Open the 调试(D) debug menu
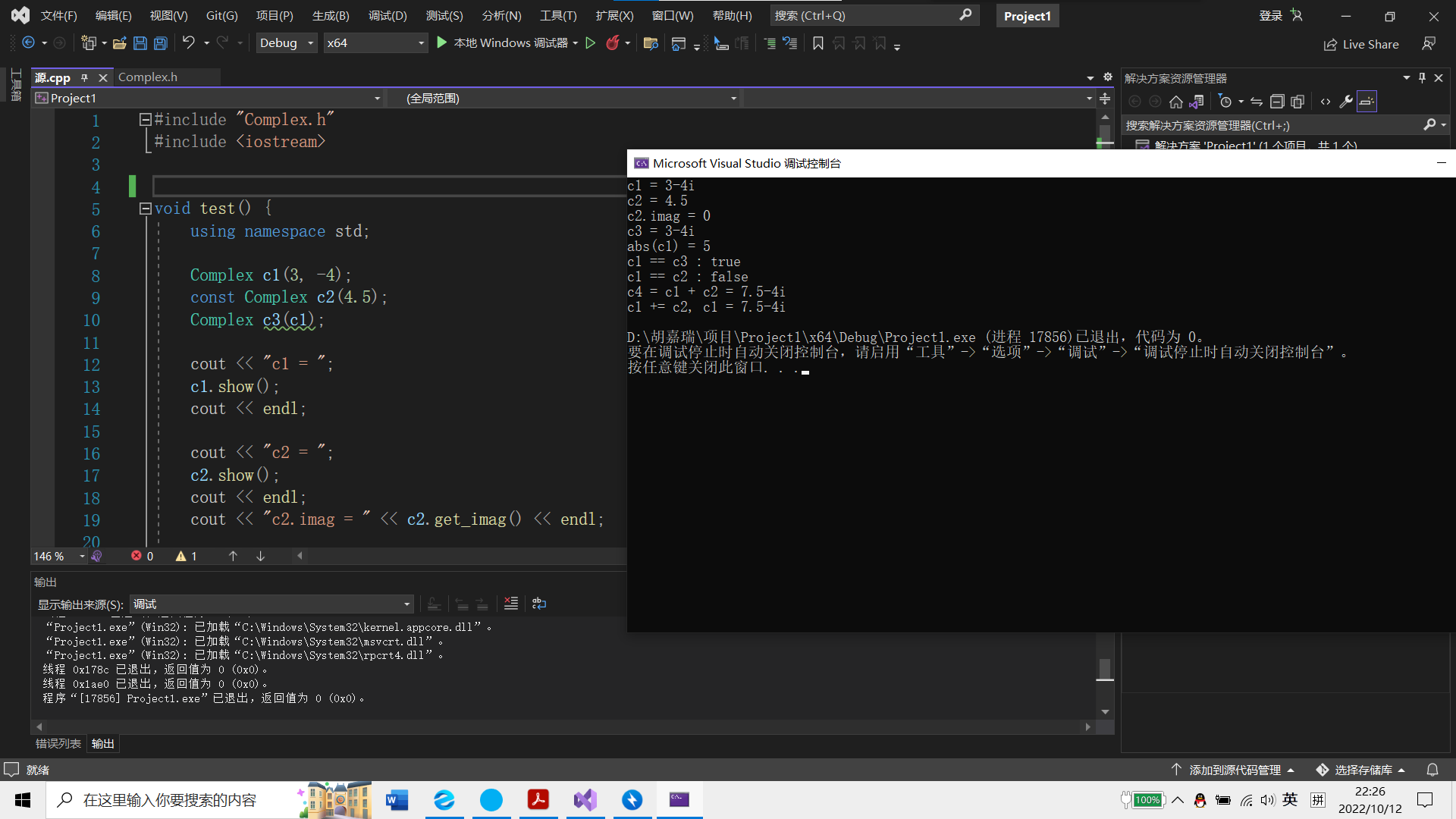 388,15
